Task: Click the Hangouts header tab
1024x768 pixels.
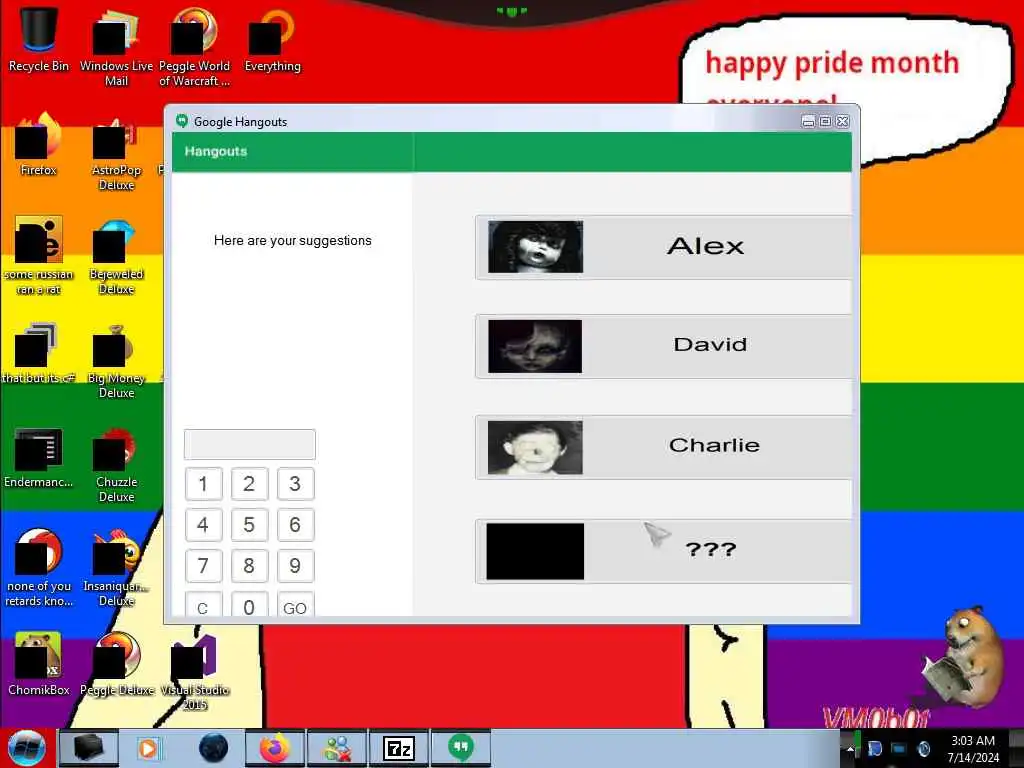Action: [216, 152]
